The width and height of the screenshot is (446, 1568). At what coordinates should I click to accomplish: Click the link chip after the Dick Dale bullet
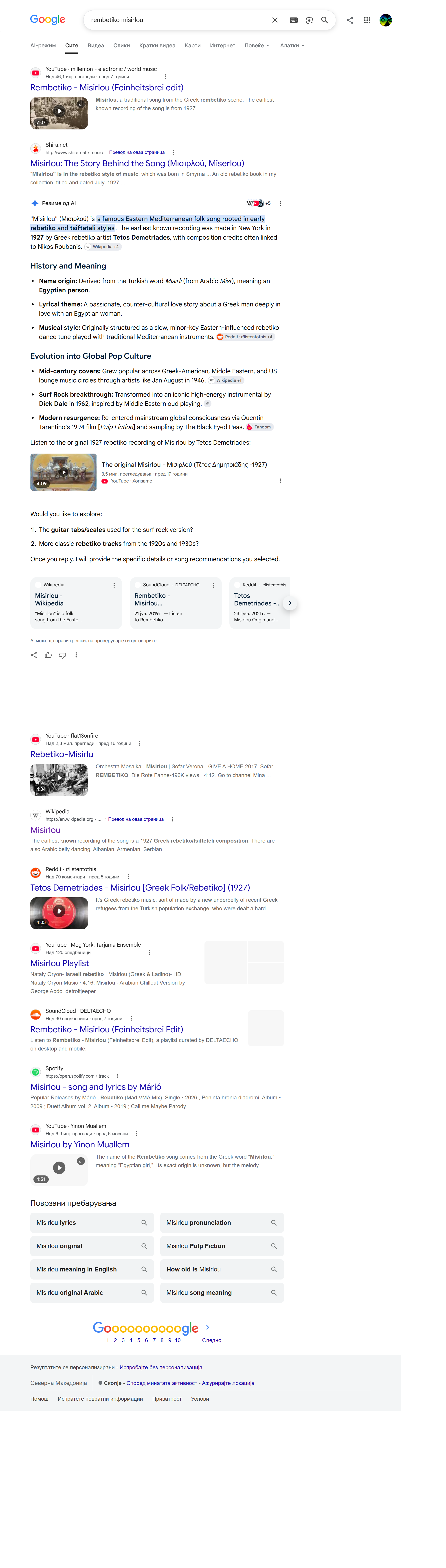click(x=208, y=404)
